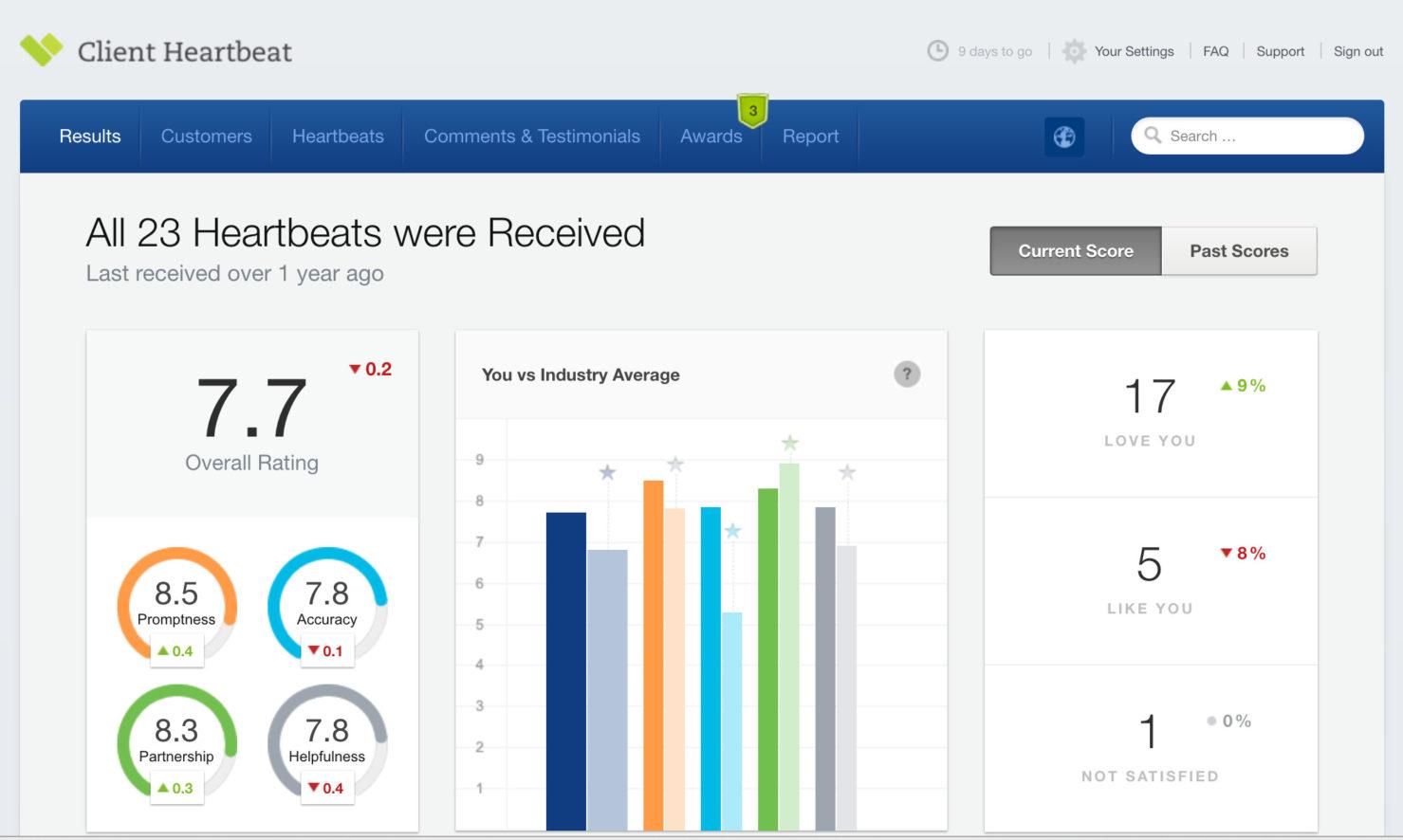This screenshot has height=840, width=1403.
Task: Open the FAQ link
Action: point(1215,51)
